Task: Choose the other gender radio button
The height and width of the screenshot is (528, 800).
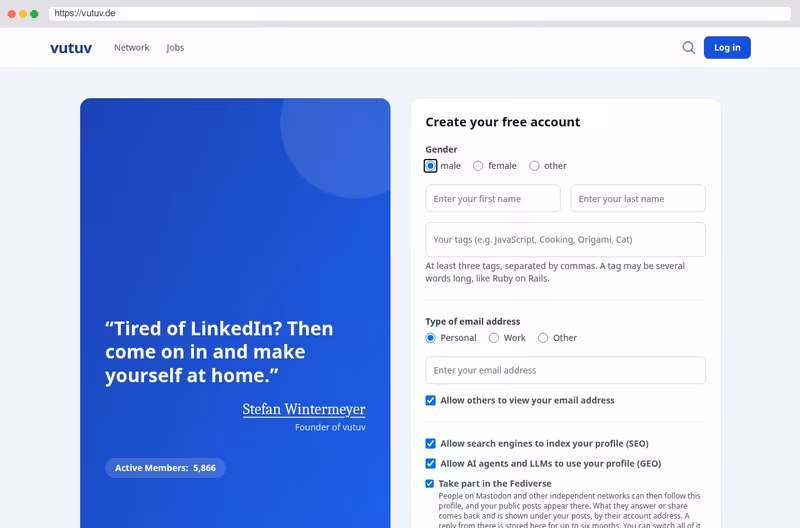Action: pyautogui.click(x=534, y=166)
